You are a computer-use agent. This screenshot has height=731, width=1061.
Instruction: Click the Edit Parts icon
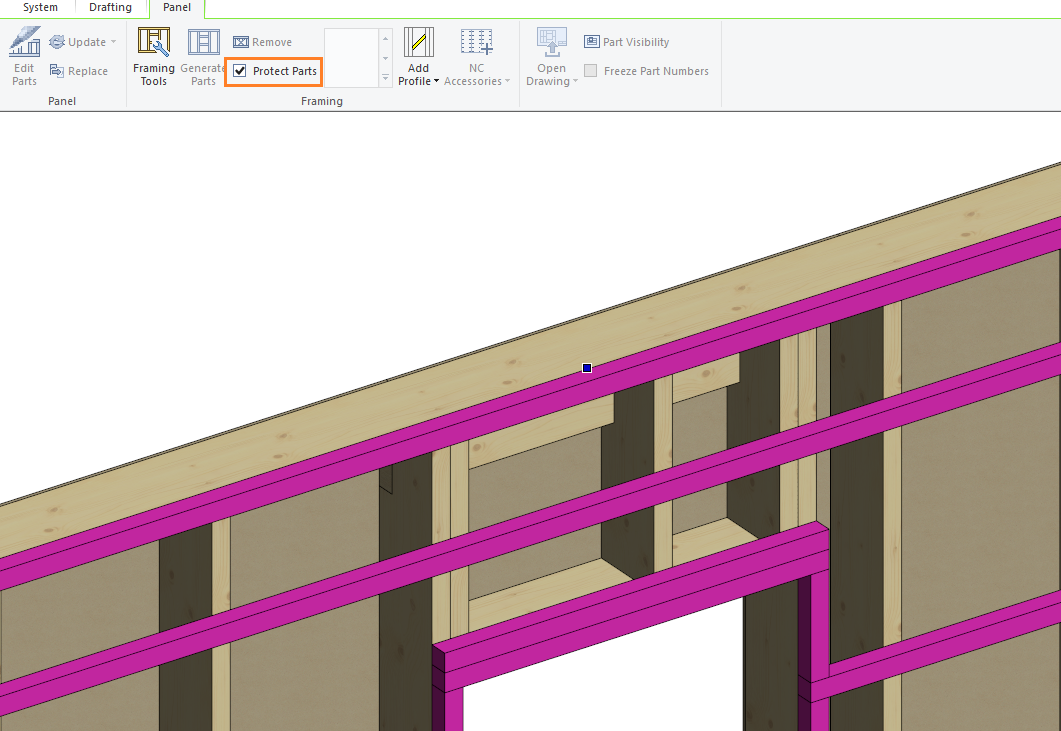click(x=25, y=44)
